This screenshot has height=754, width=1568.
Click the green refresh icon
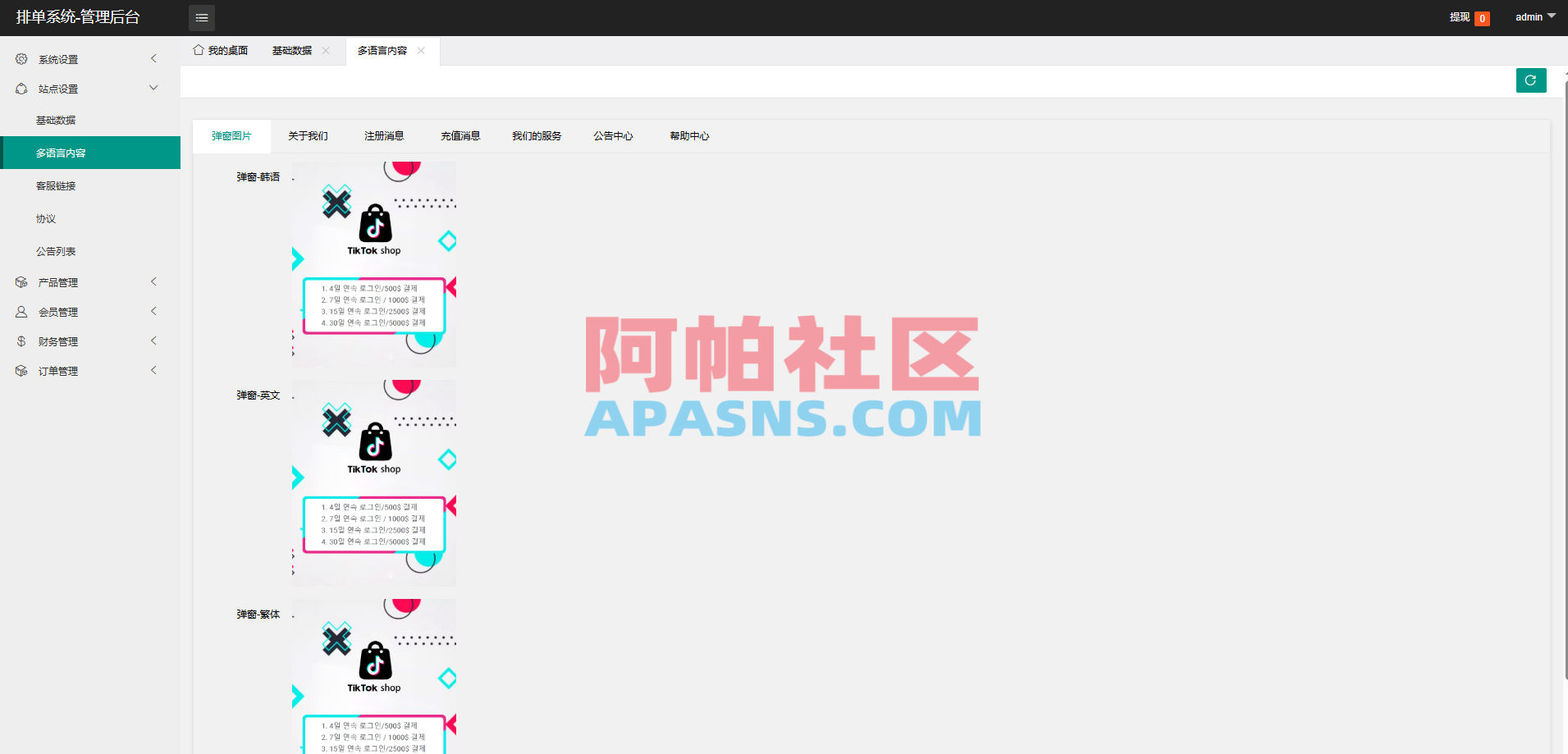coord(1530,80)
